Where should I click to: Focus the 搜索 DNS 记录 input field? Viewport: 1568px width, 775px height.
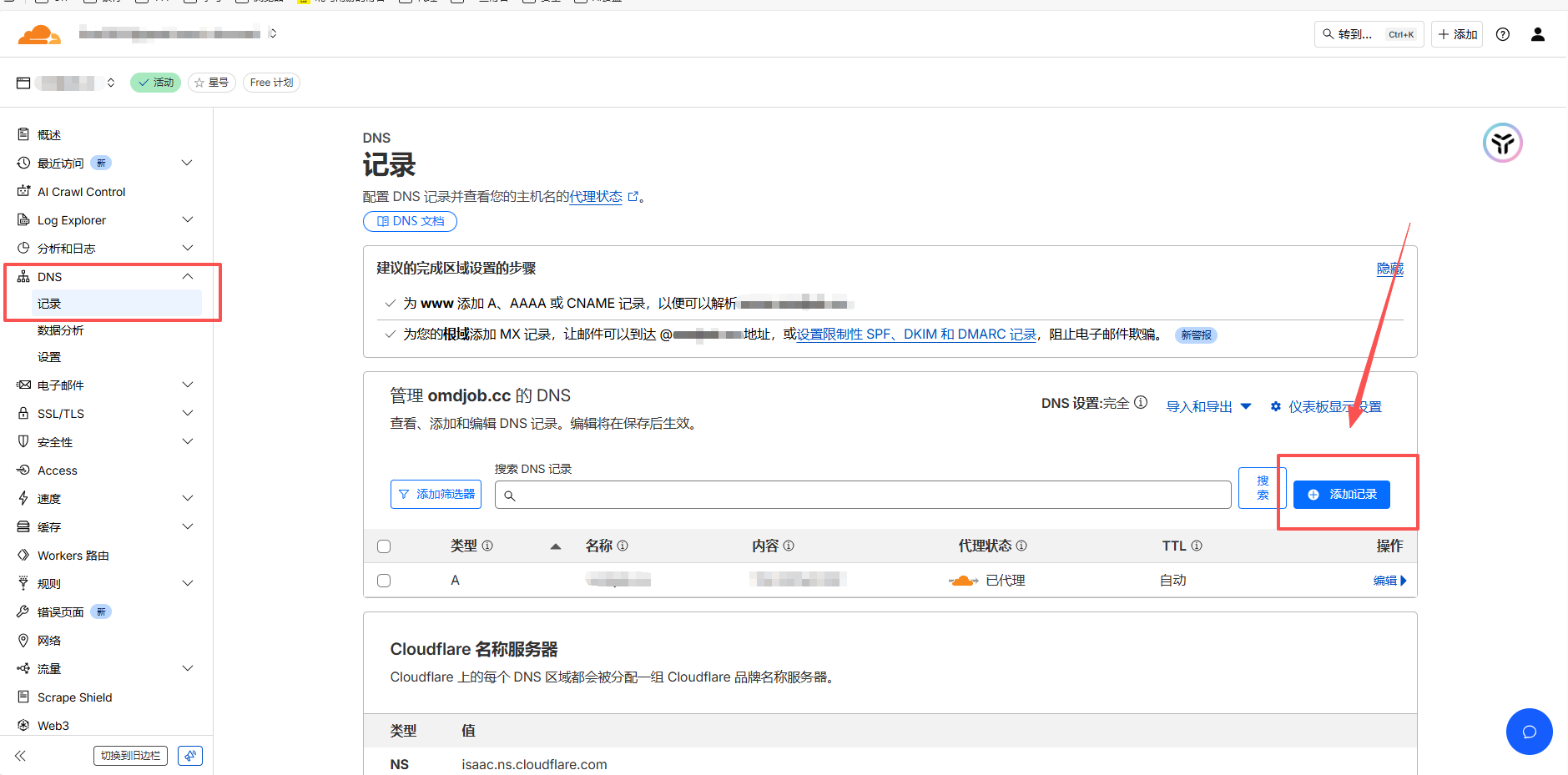coord(863,495)
